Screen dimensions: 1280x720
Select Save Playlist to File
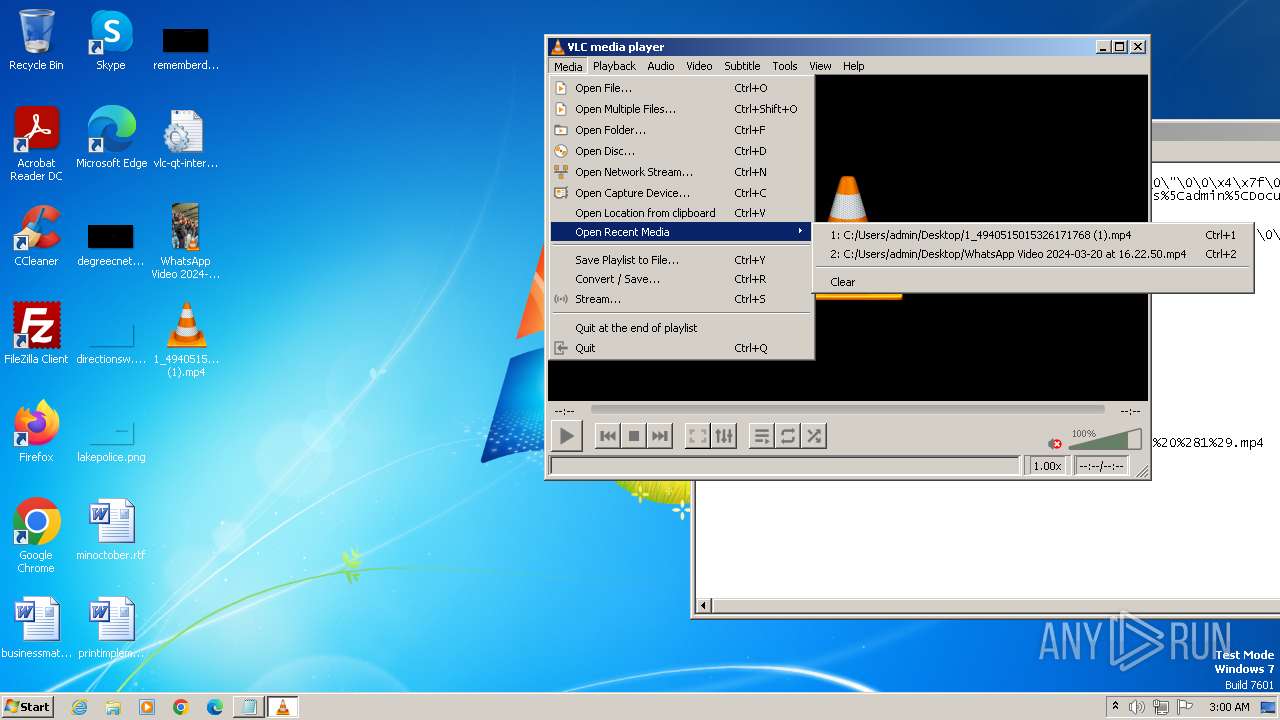(x=683, y=260)
